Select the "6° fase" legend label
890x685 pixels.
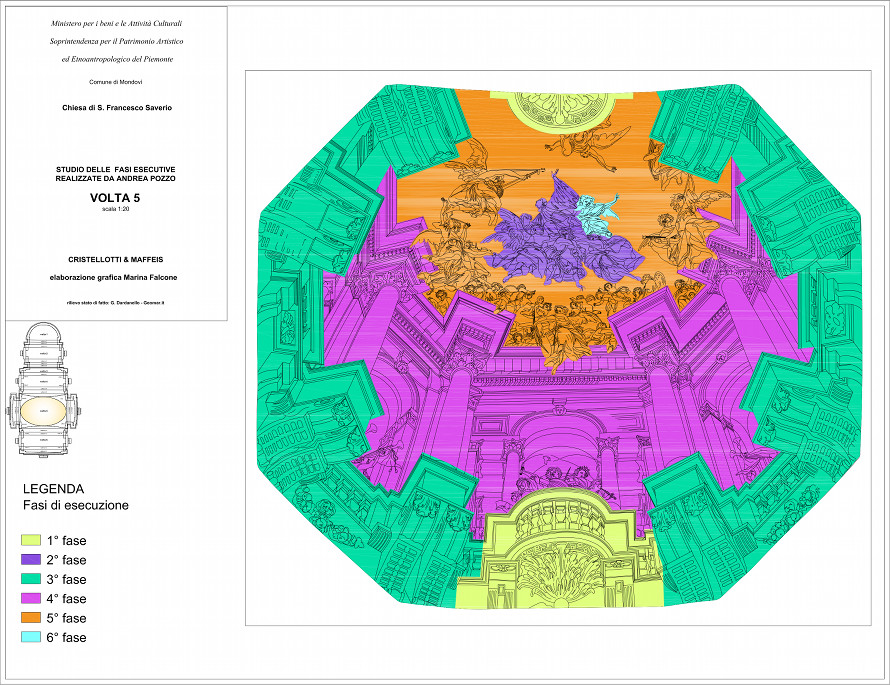(x=66, y=637)
